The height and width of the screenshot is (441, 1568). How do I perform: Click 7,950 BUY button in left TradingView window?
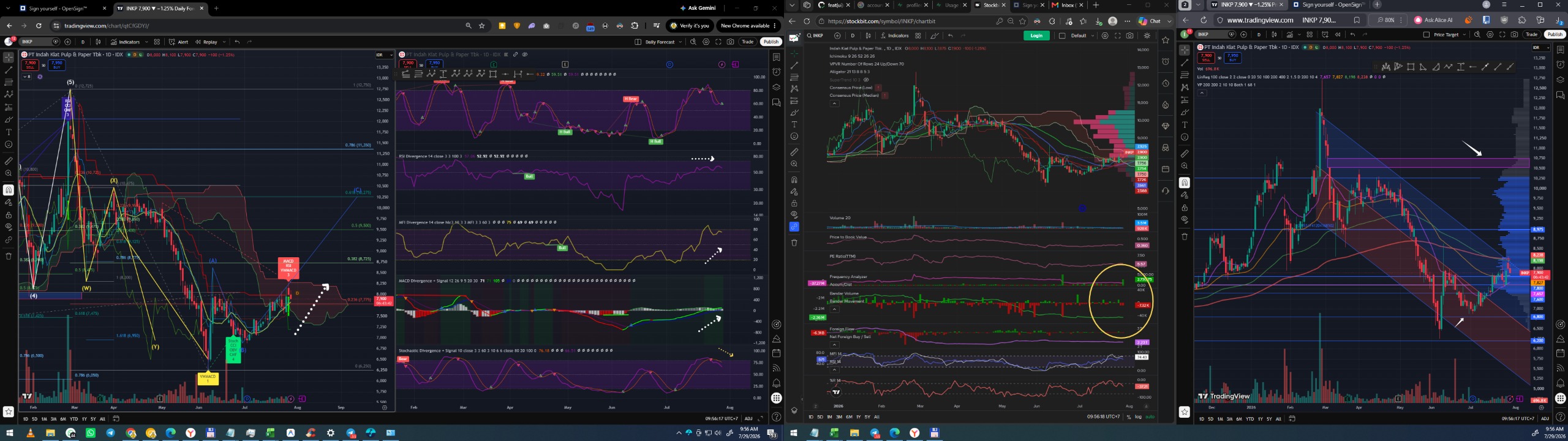point(57,64)
